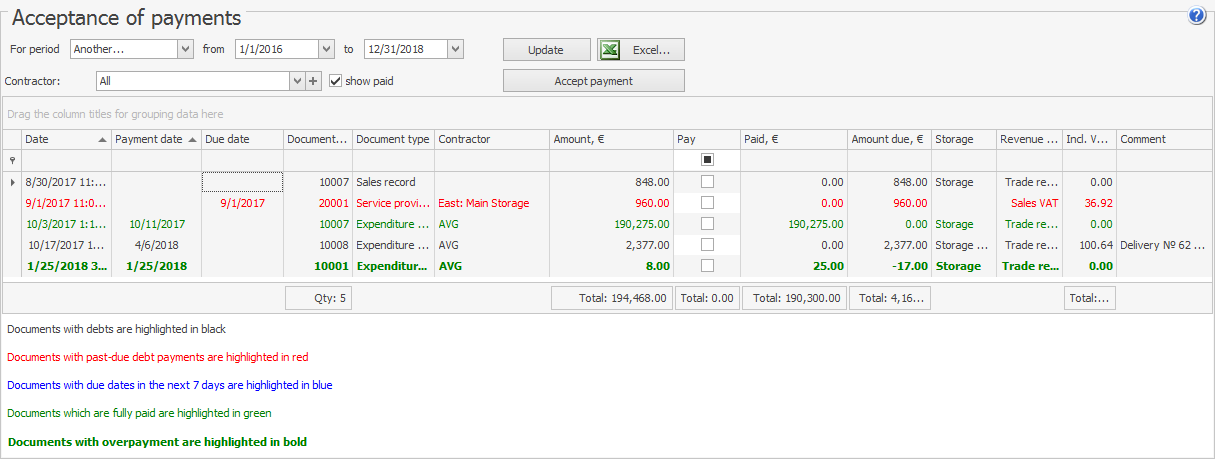
Task: Toggle the show paid checkbox
Action: tap(336, 81)
